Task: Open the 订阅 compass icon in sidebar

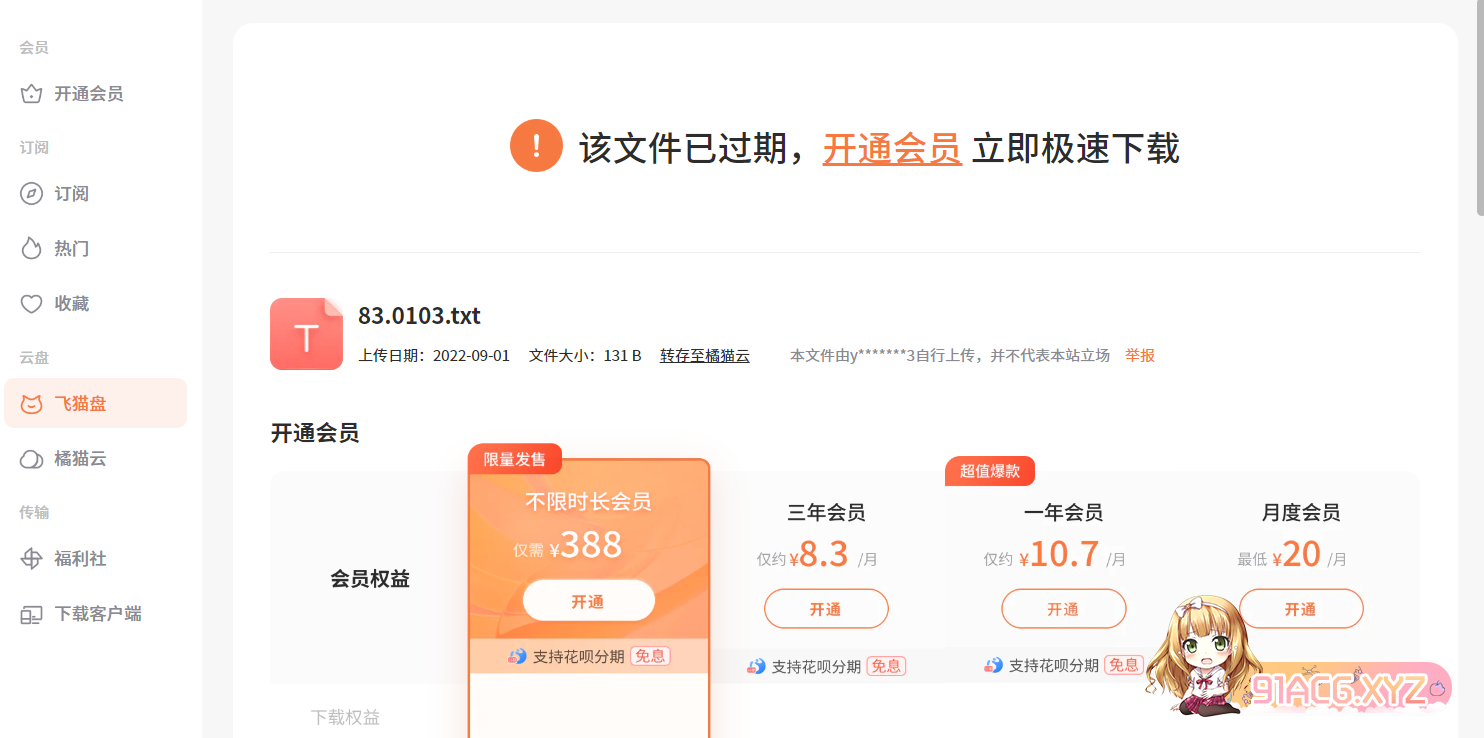Action: click(x=32, y=194)
